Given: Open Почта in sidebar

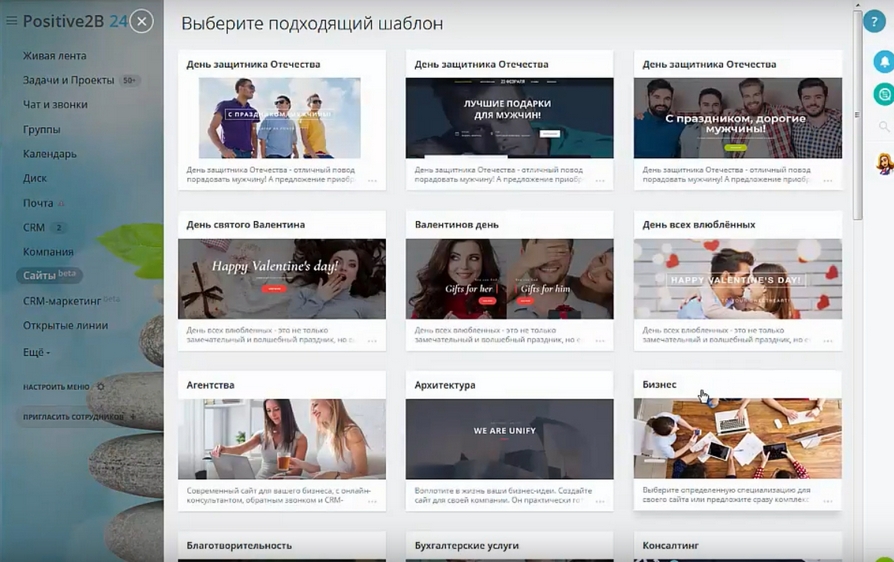Looking at the screenshot, I should [38, 203].
